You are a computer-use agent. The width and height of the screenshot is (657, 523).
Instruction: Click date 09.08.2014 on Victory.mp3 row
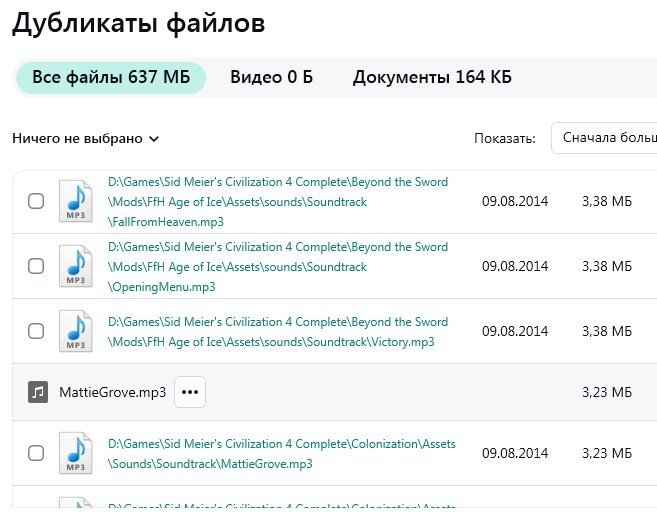(515, 331)
